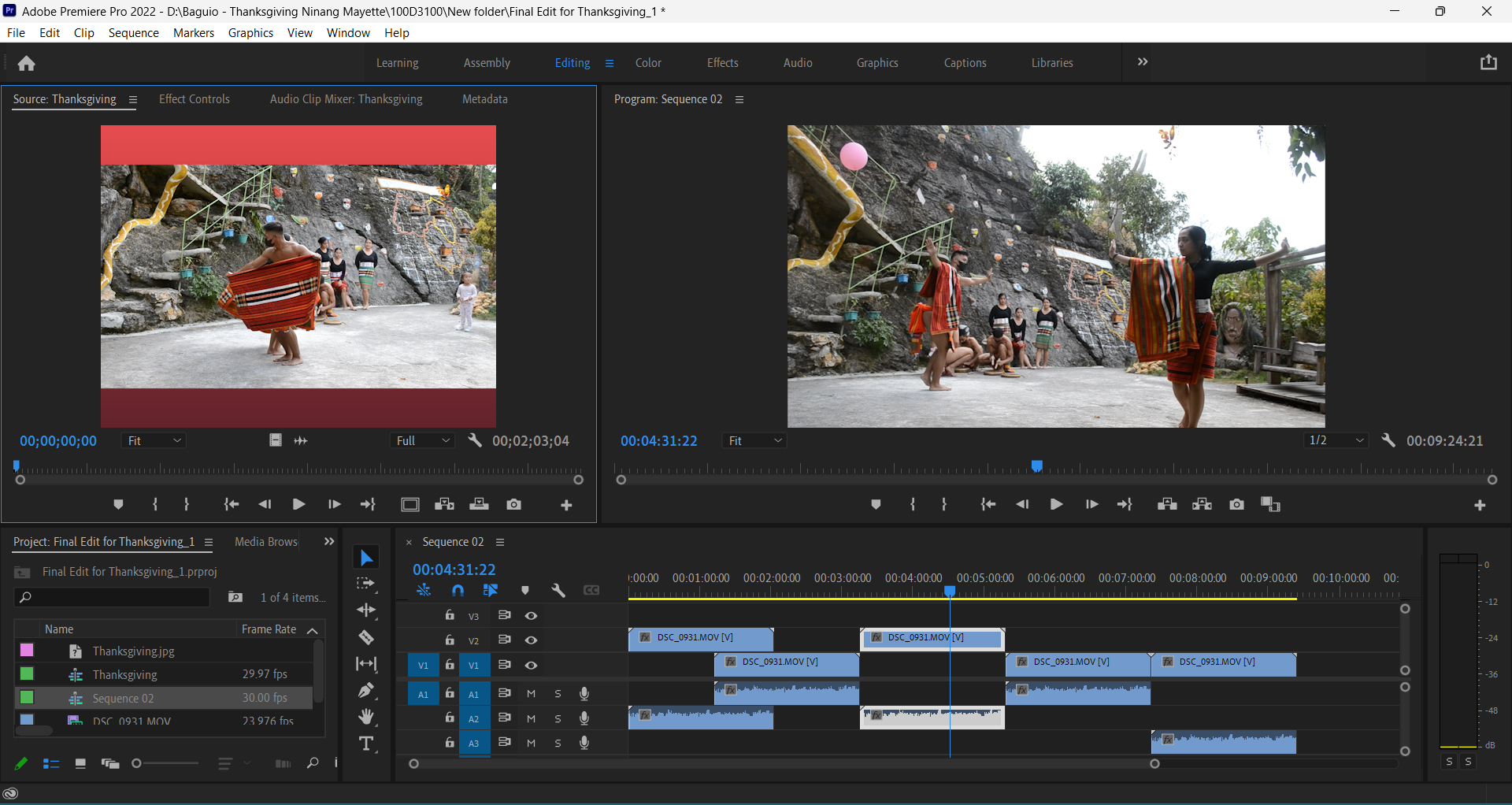Switch to the Effect Controls tab
The height and width of the screenshot is (805, 1512).
click(x=195, y=99)
